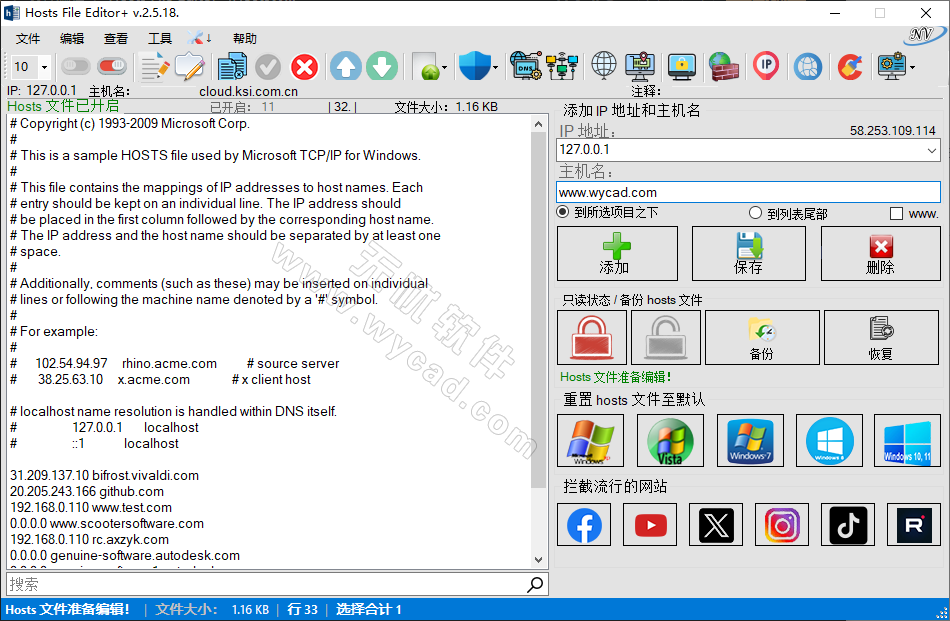Click the blue shield toolbar icon
The image size is (950, 621).
pyautogui.click(x=474, y=66)
